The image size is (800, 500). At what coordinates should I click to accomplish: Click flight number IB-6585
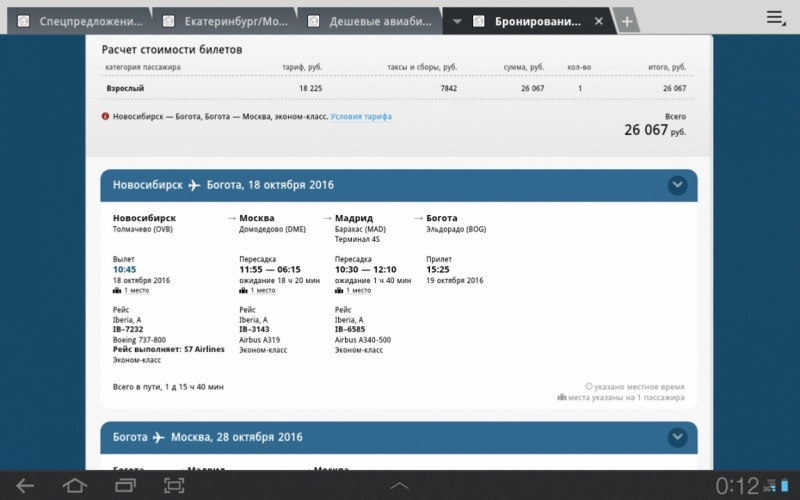tap(350, 330)
